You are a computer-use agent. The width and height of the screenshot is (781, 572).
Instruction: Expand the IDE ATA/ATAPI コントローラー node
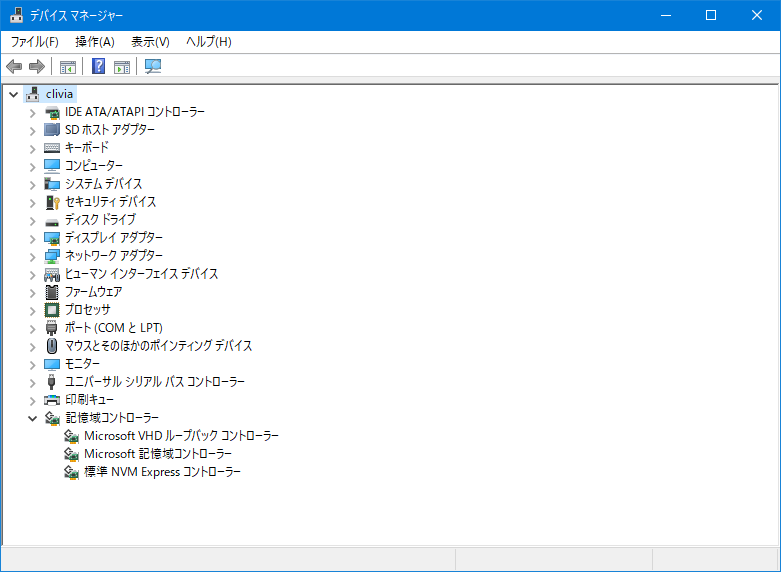33,113
